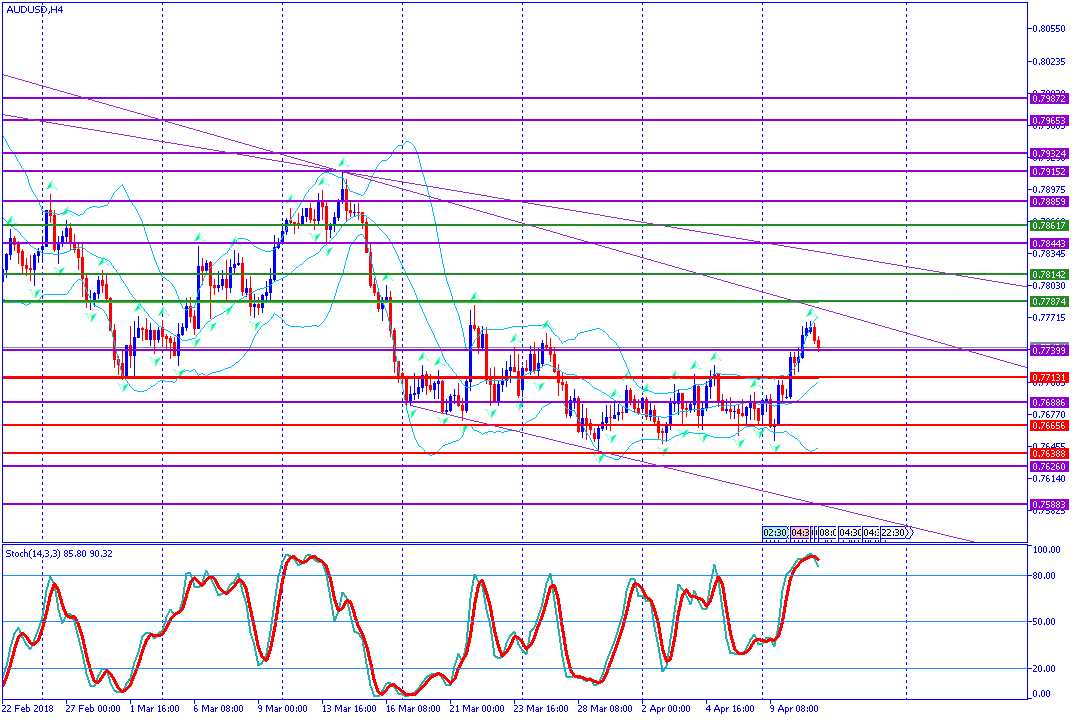1080x720 pixels.
Task: Select the red 0.76656 support label
Action: (x=1049, y=425)
